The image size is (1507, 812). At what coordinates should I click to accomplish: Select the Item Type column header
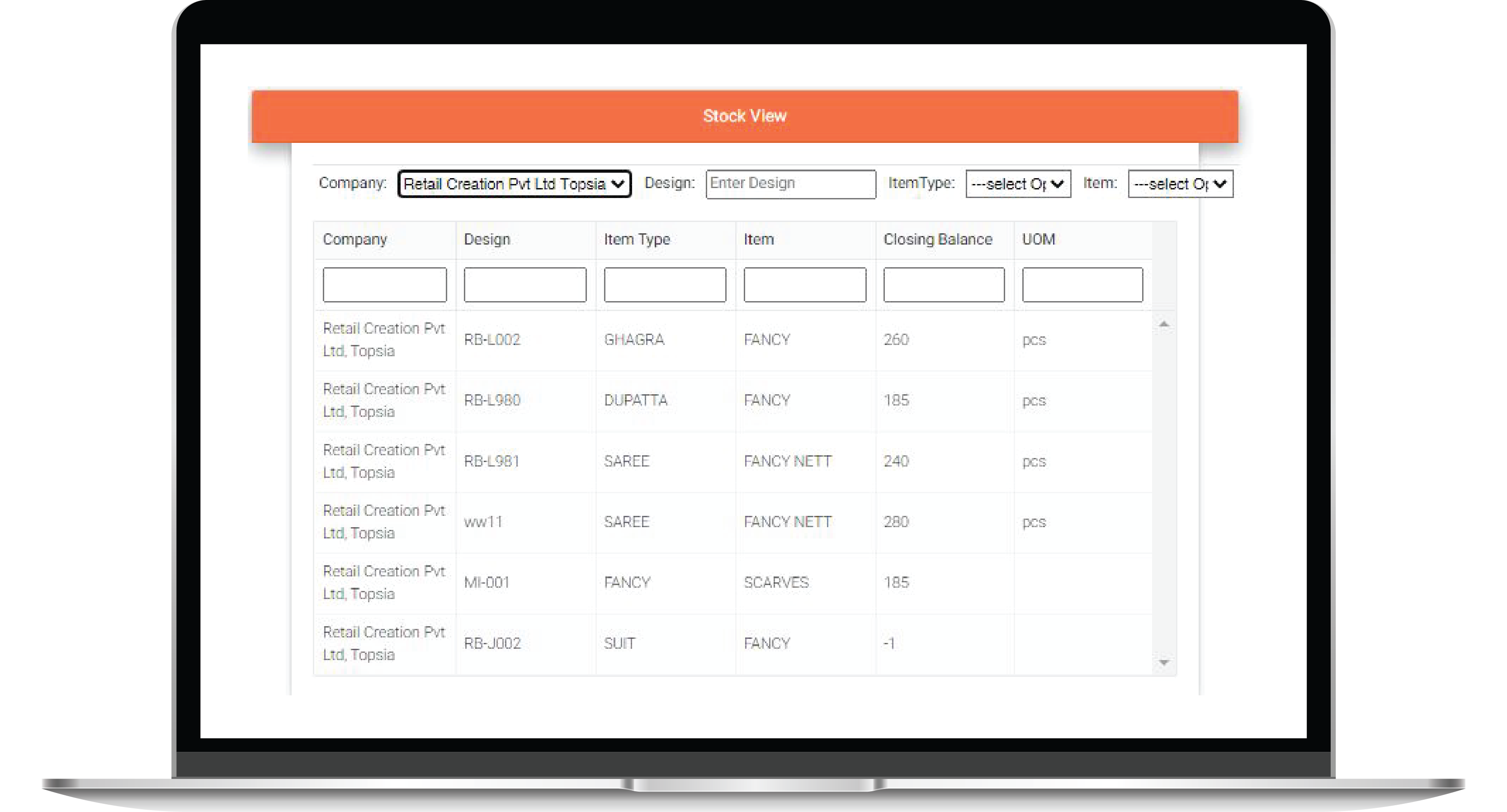coord(637,239)
